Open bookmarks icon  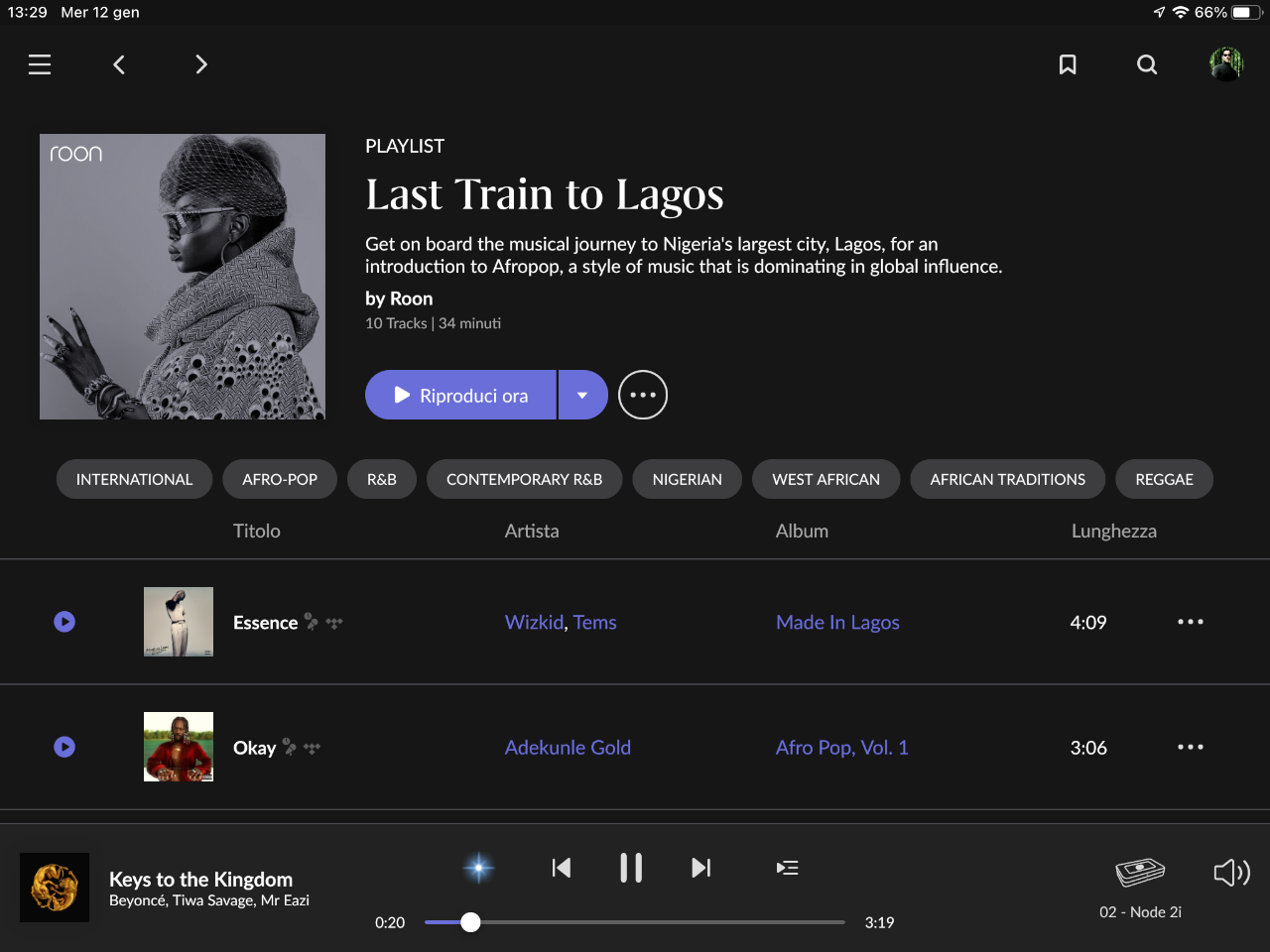click(x=1068, y=64)
